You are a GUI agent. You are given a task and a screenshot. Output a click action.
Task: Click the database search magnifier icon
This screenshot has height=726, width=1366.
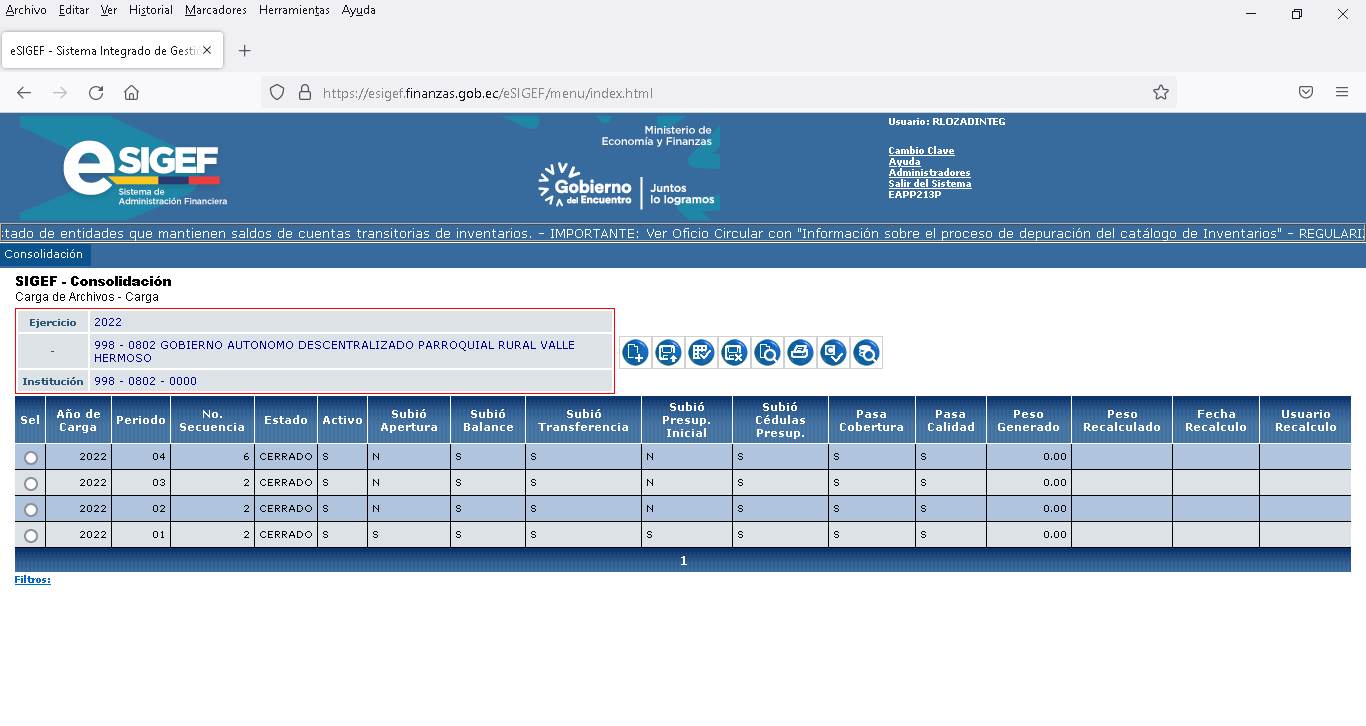pos(866,352)
